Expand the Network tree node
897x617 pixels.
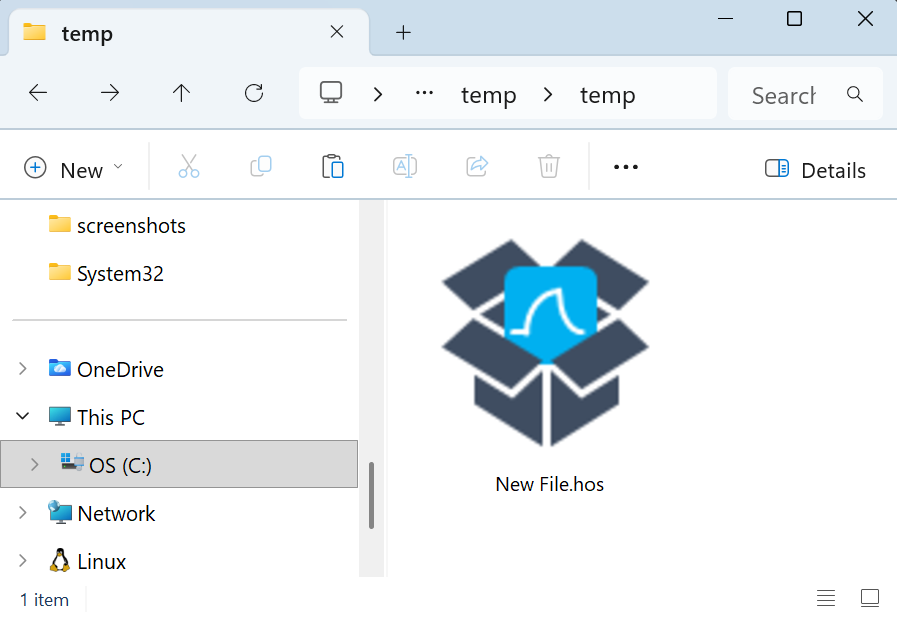tap(23, 512)
